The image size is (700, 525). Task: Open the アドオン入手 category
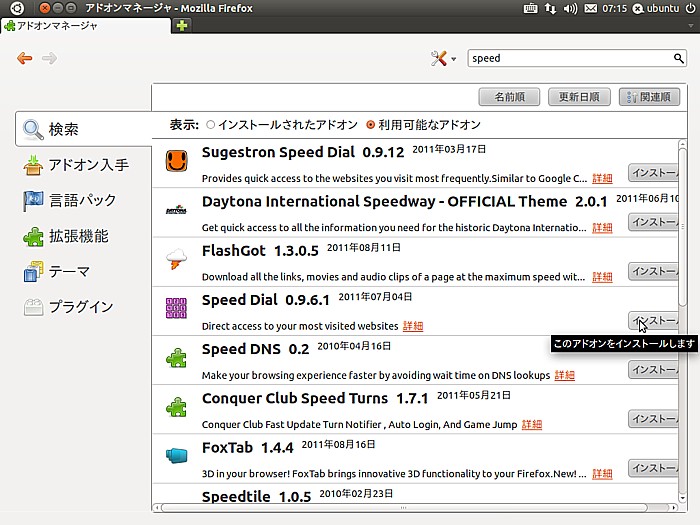point(76,165)
